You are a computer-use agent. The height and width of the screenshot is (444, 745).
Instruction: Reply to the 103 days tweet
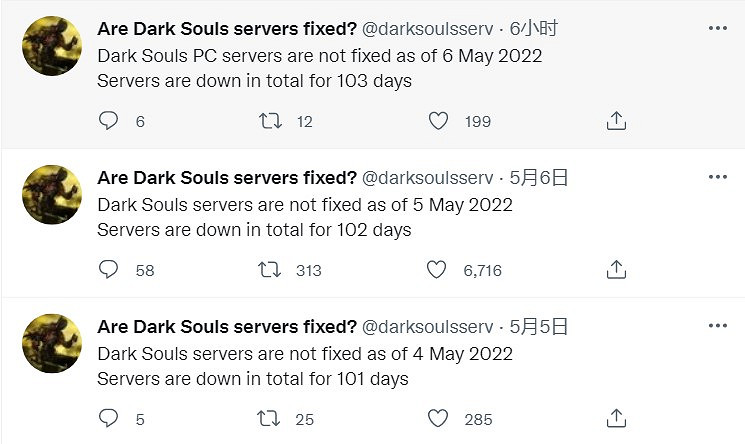pyautogui.click(x=109, y=121)
